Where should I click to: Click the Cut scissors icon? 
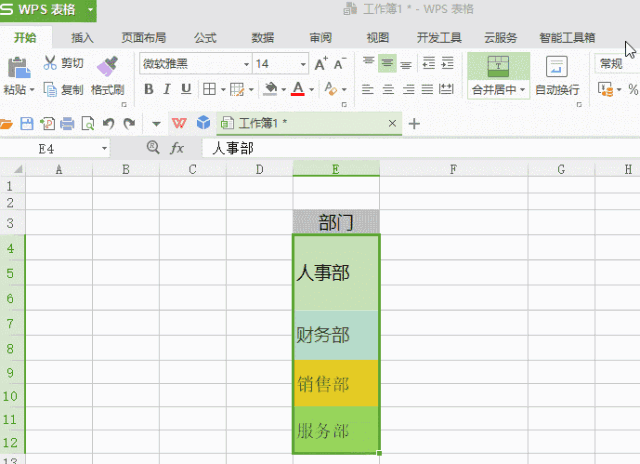click(x=50, y=63)
